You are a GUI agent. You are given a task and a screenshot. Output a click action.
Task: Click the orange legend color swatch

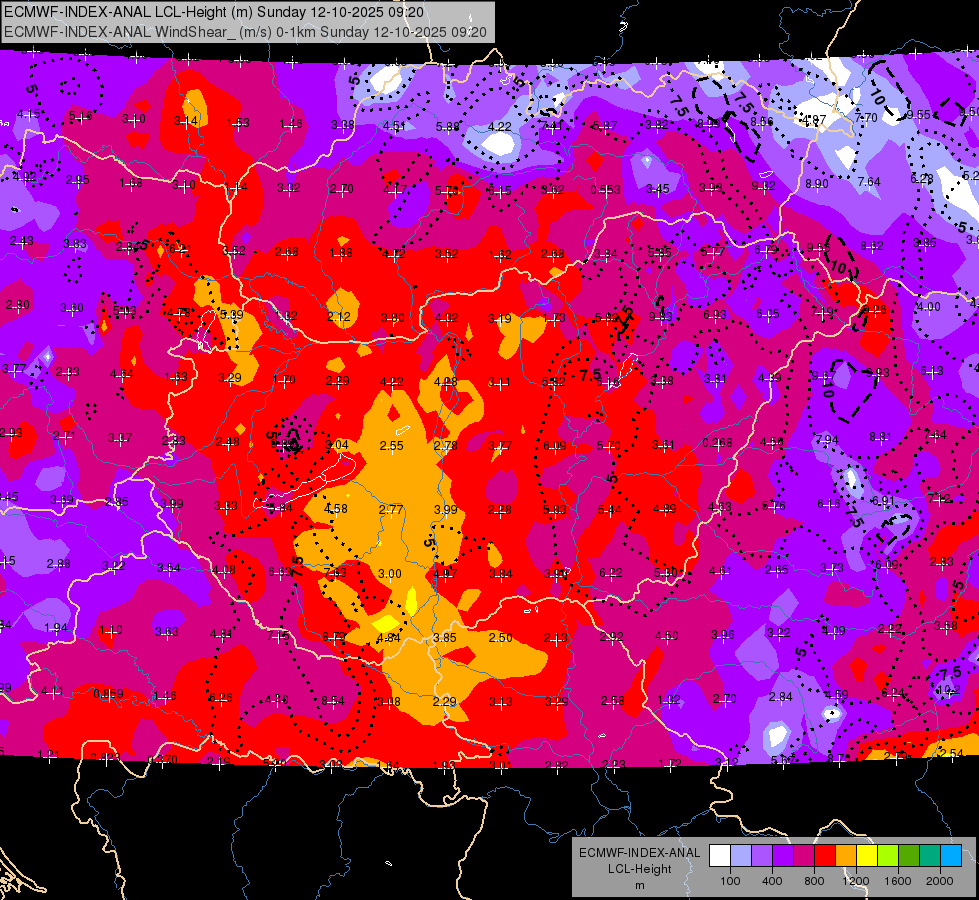click(x=846, y=855)
